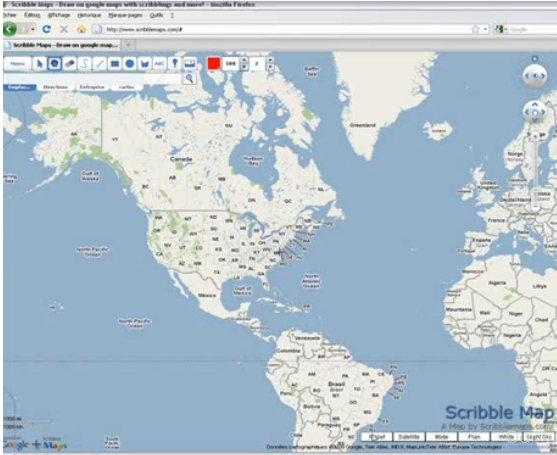Reload the page with the refresh icon
The height and width of the screenshot is (455, 557).
point(47,29)
